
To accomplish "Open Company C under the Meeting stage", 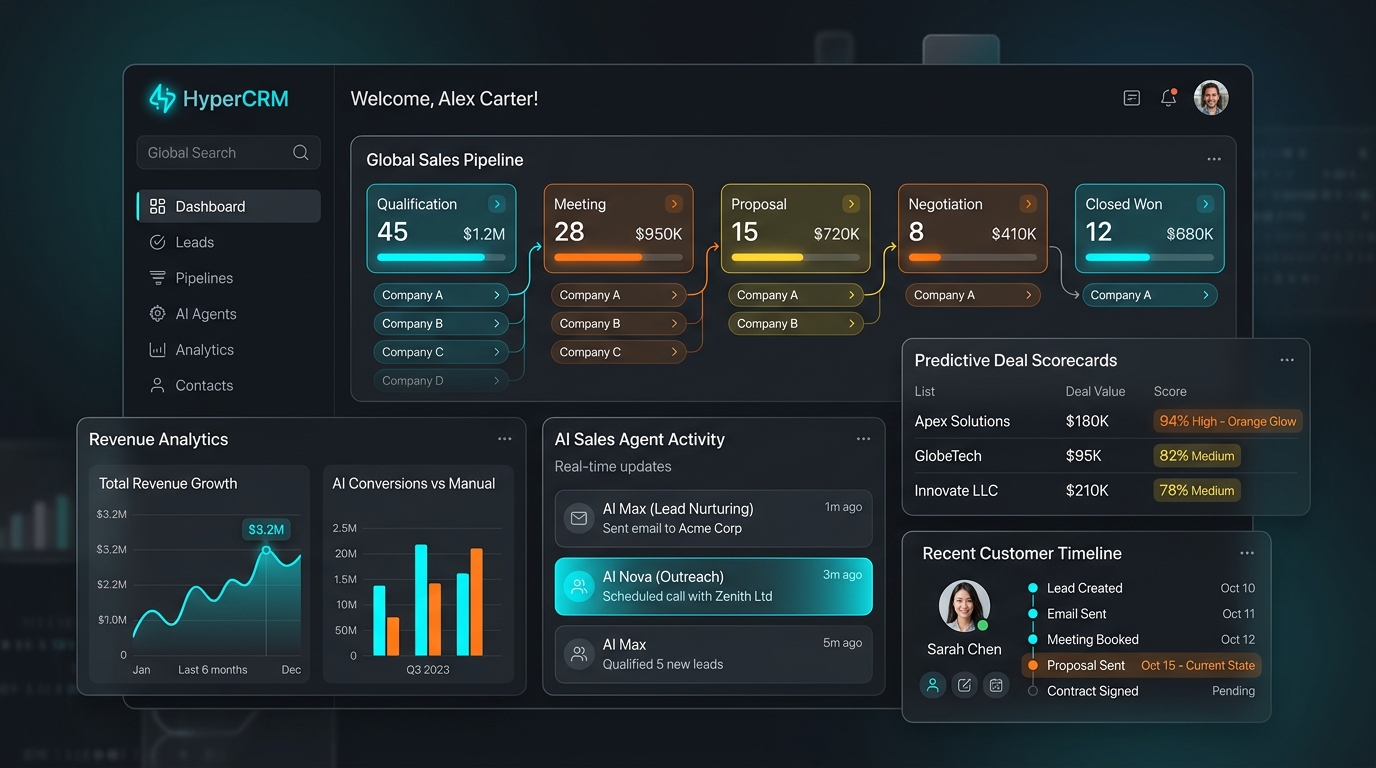I will tap(618, 352).
